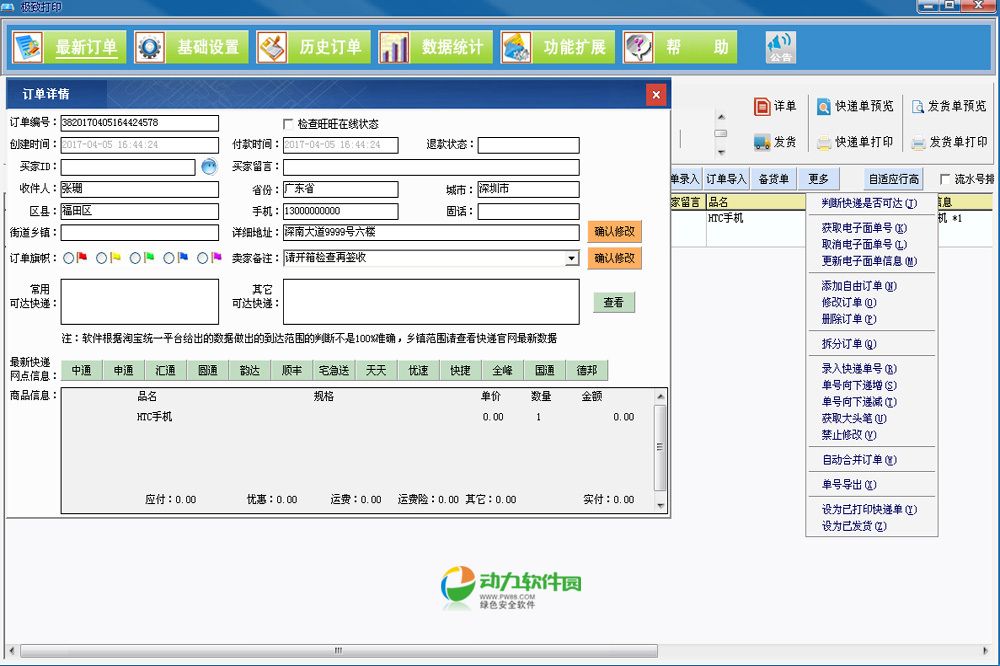Open the 更多 dropdown button
Screen dimensions: 1000x666
coord(819,180)
